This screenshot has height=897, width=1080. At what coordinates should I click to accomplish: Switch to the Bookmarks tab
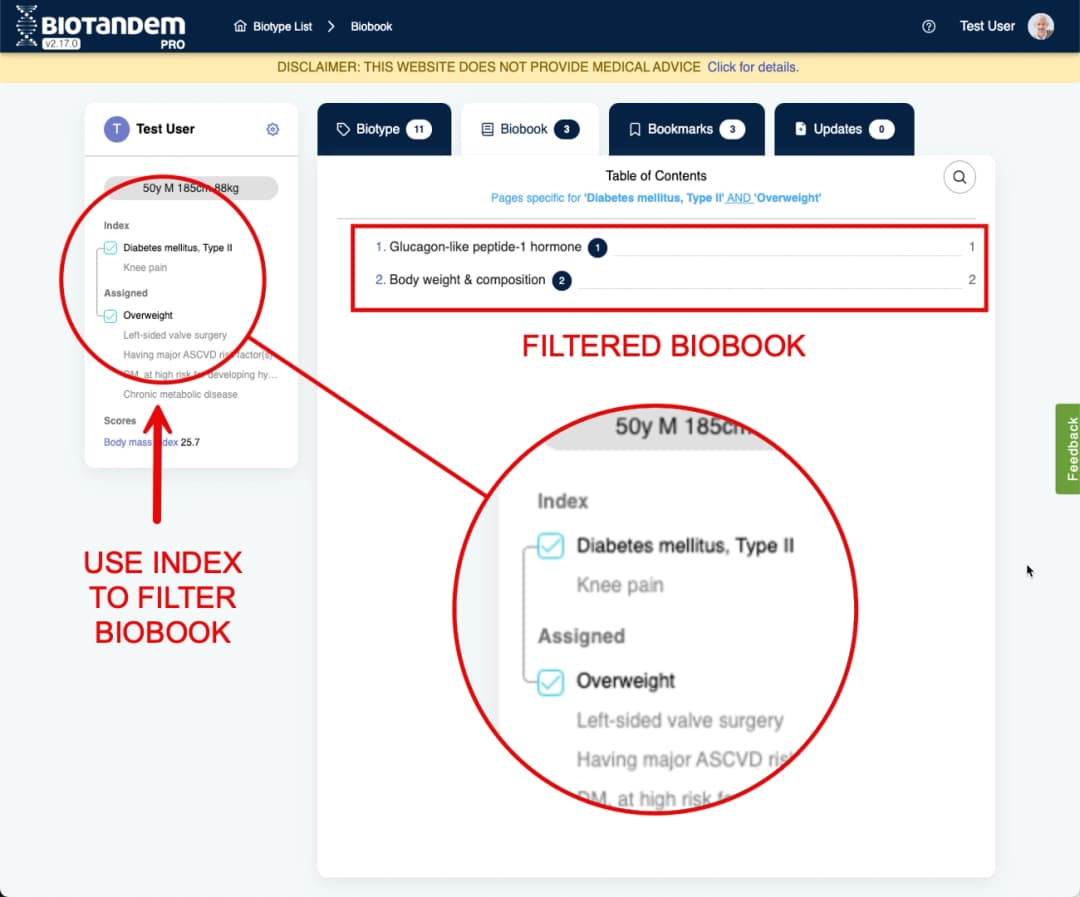[x=686, y=129]
